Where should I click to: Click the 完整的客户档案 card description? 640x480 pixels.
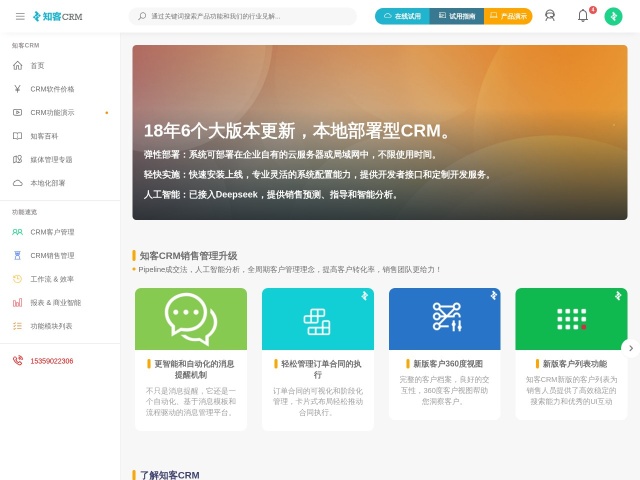point(444,390)
